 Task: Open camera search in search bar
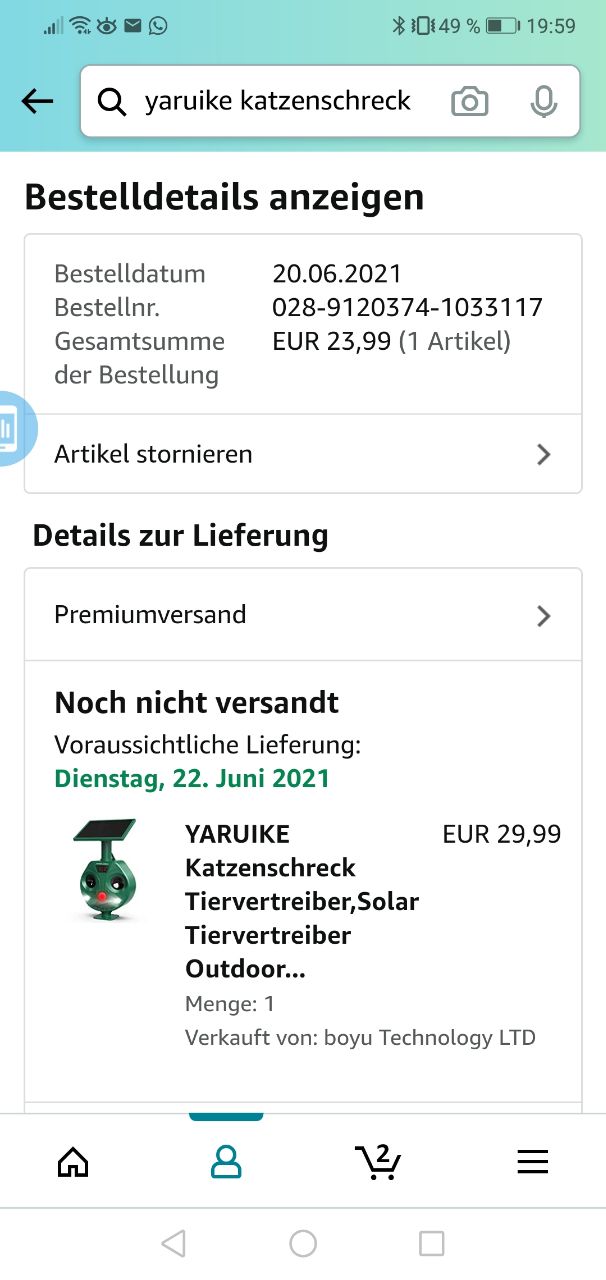click(469, 101)
